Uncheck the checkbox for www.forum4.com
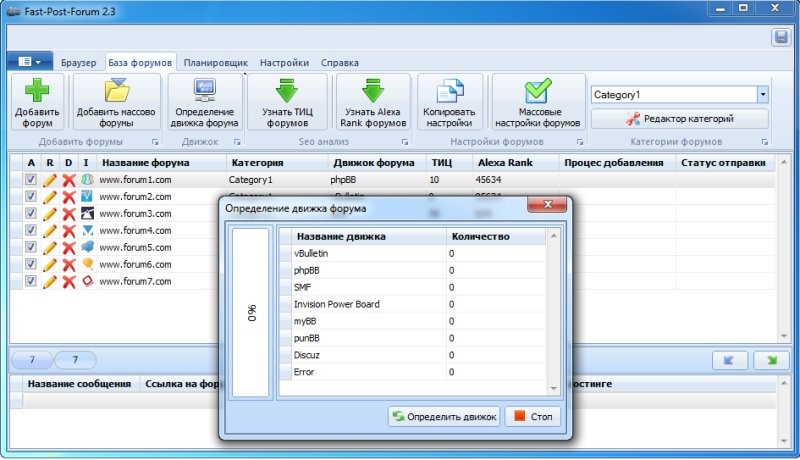 (x=31, y=231)
